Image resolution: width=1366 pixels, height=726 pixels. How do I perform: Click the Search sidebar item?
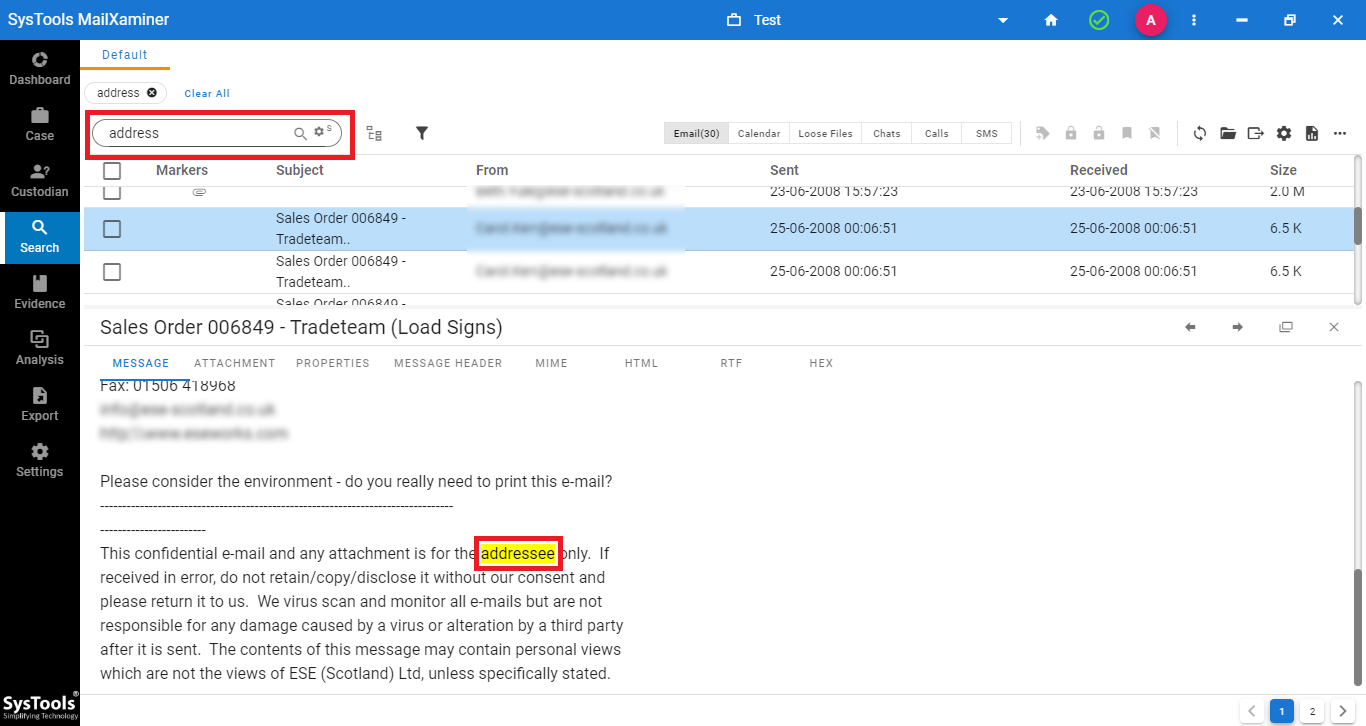[x=40, y=237]
